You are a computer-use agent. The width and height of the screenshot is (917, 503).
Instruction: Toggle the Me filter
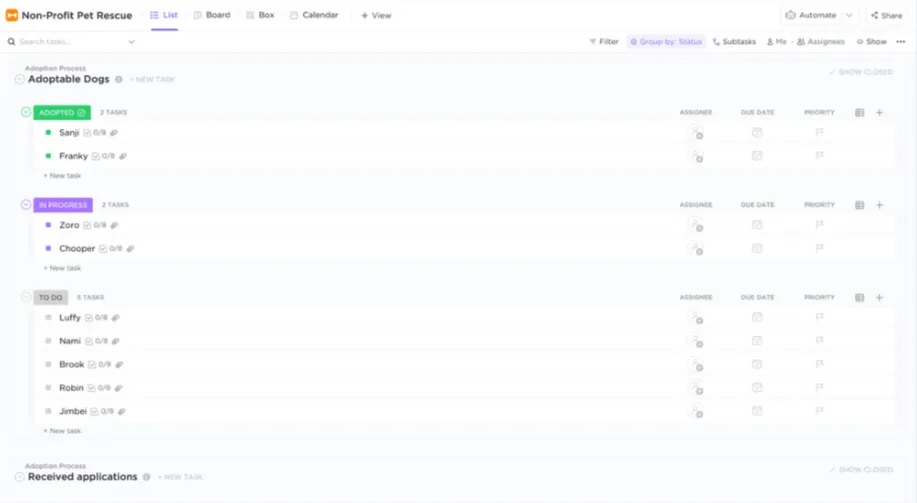tap(777, 42)
